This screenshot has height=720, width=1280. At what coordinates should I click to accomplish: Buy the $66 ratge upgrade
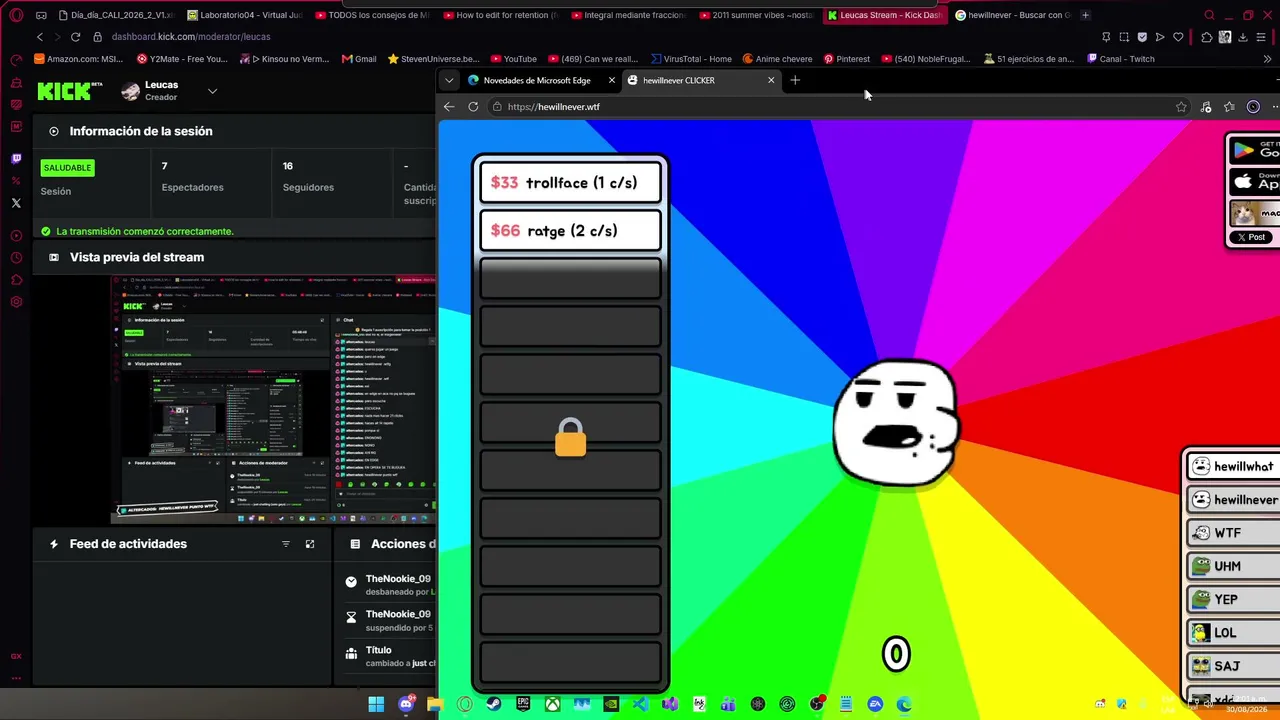(x=570, y=231)
